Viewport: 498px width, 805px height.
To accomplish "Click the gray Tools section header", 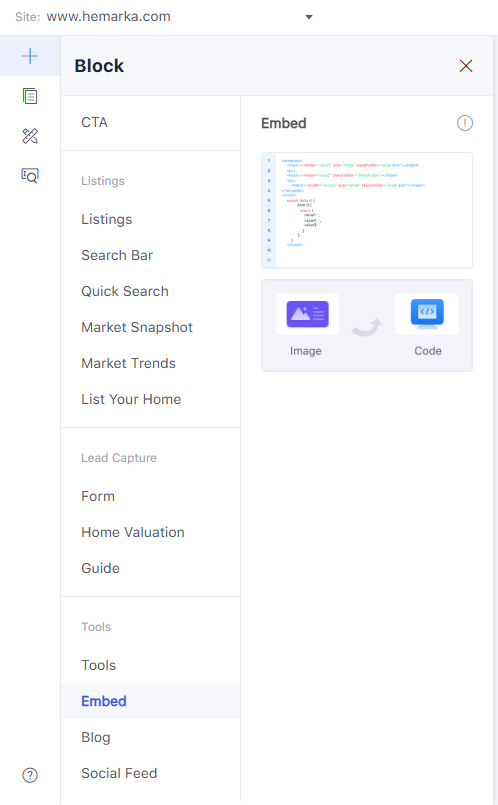I will (96, 626).
